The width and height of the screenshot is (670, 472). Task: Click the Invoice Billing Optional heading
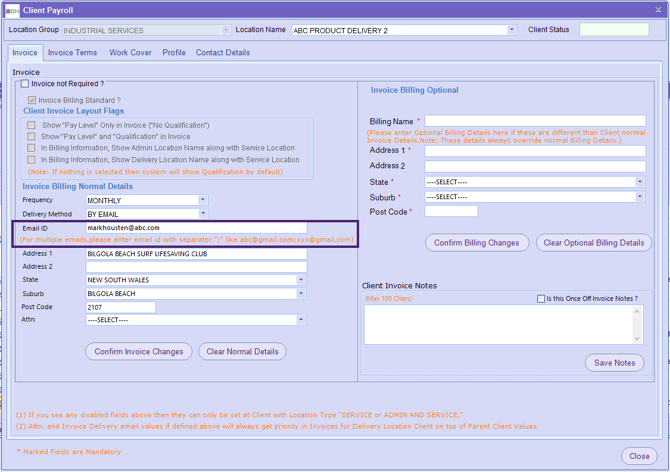point(414,90)
